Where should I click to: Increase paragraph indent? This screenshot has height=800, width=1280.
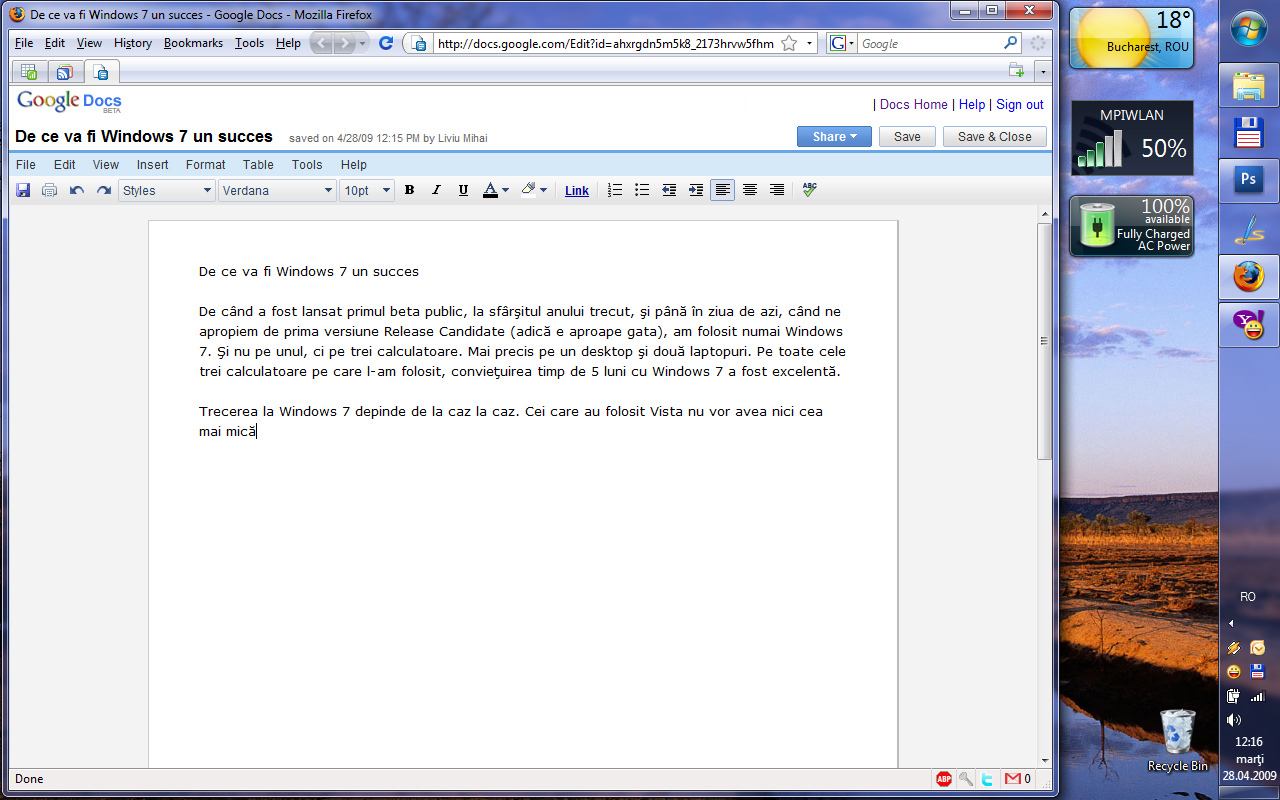[x=696, y=190]
